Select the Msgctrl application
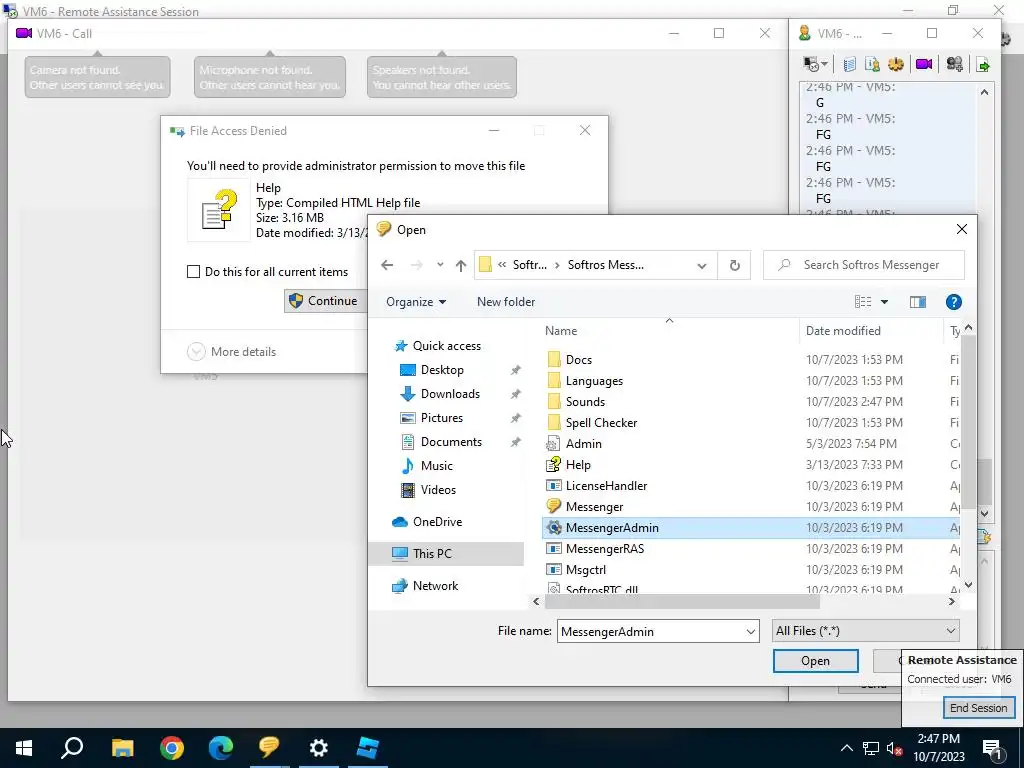 point(586,569)
